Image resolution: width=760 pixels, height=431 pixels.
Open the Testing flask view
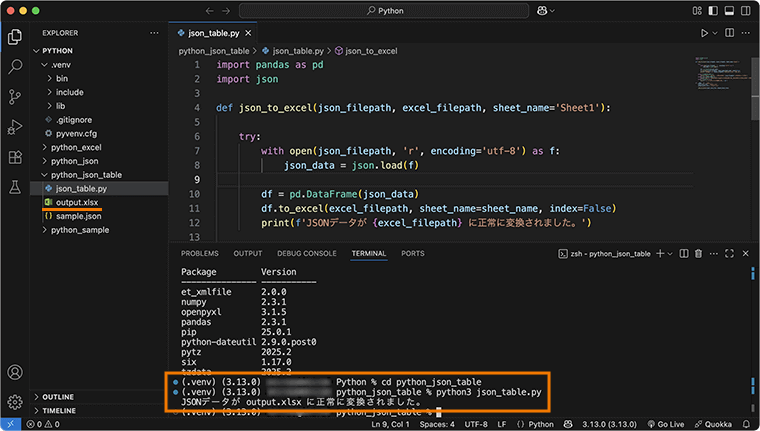(x=15, y=187)
